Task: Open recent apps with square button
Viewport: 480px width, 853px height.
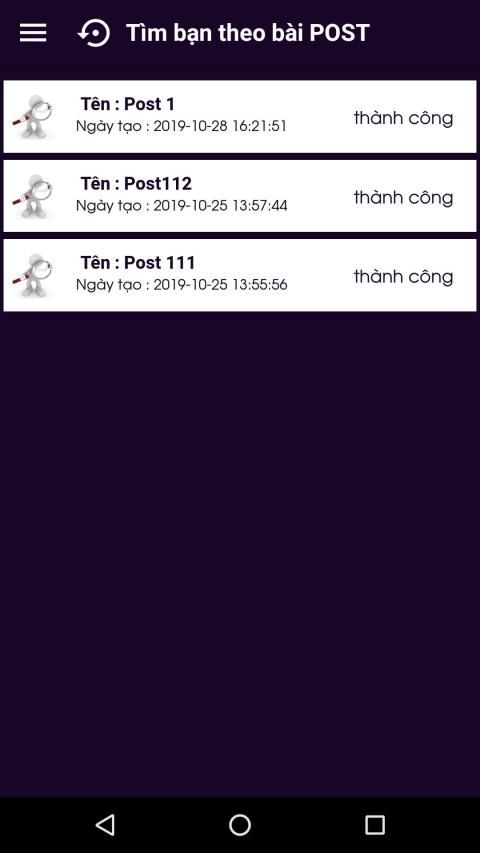Action: 374,825
